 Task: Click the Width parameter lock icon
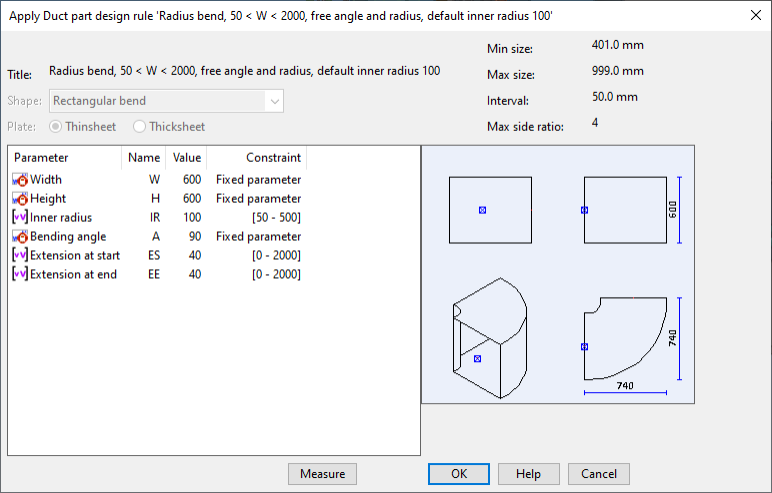[x=20, y=180]
